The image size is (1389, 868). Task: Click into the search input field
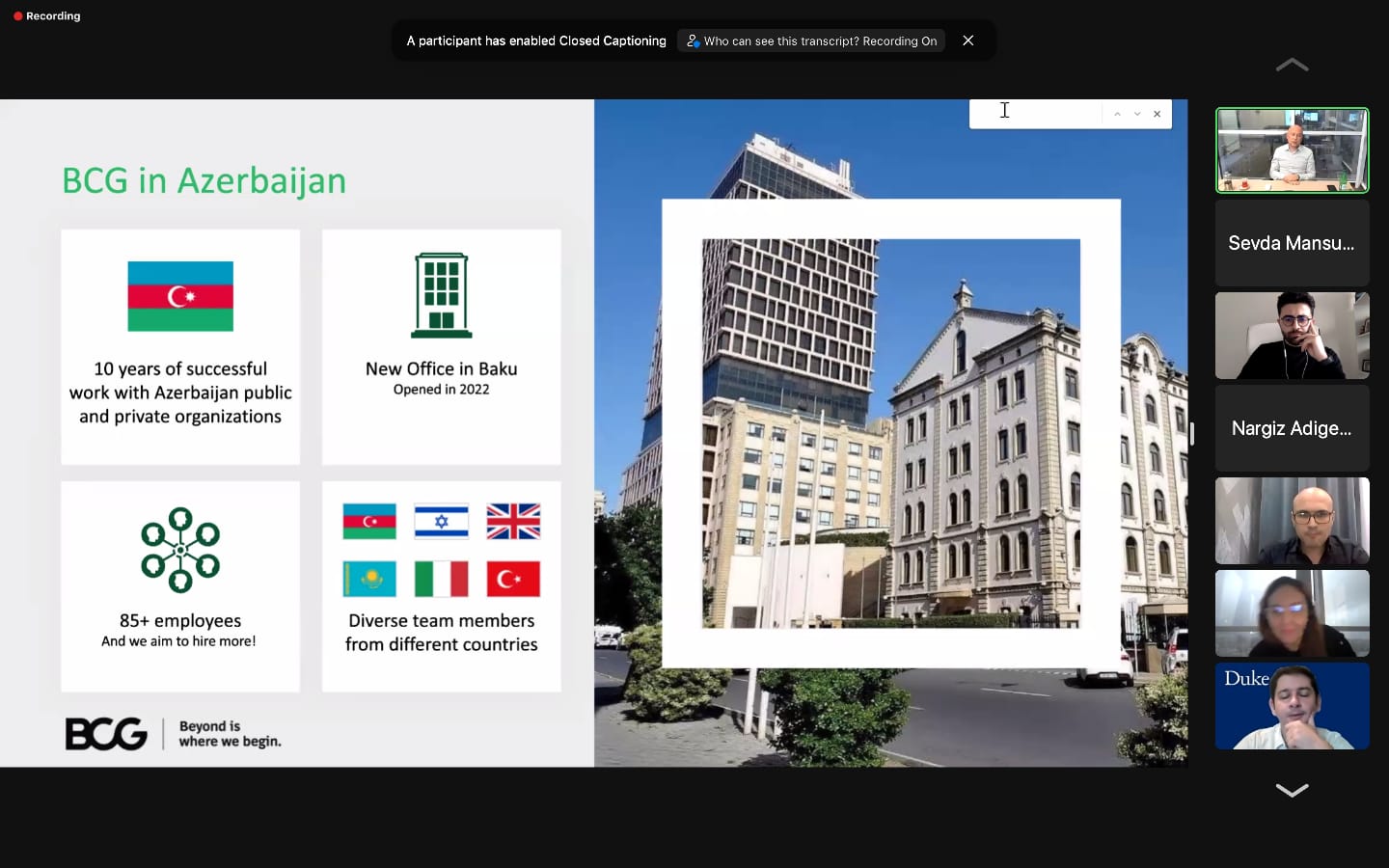(x=1036, y=114)
